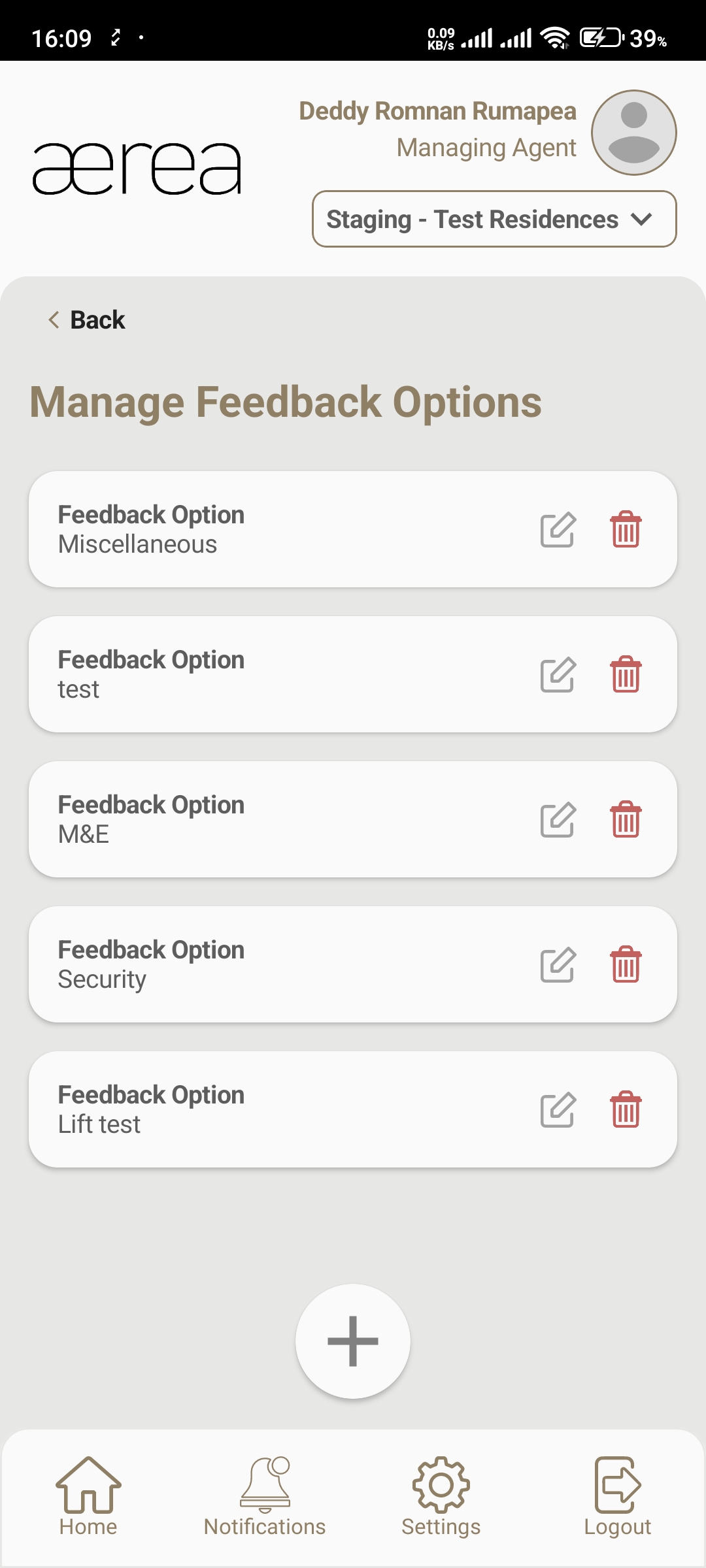
Task: Open the Staging - Test Residences dropdown
Action: pyautogui.click(x=494, y=219)
